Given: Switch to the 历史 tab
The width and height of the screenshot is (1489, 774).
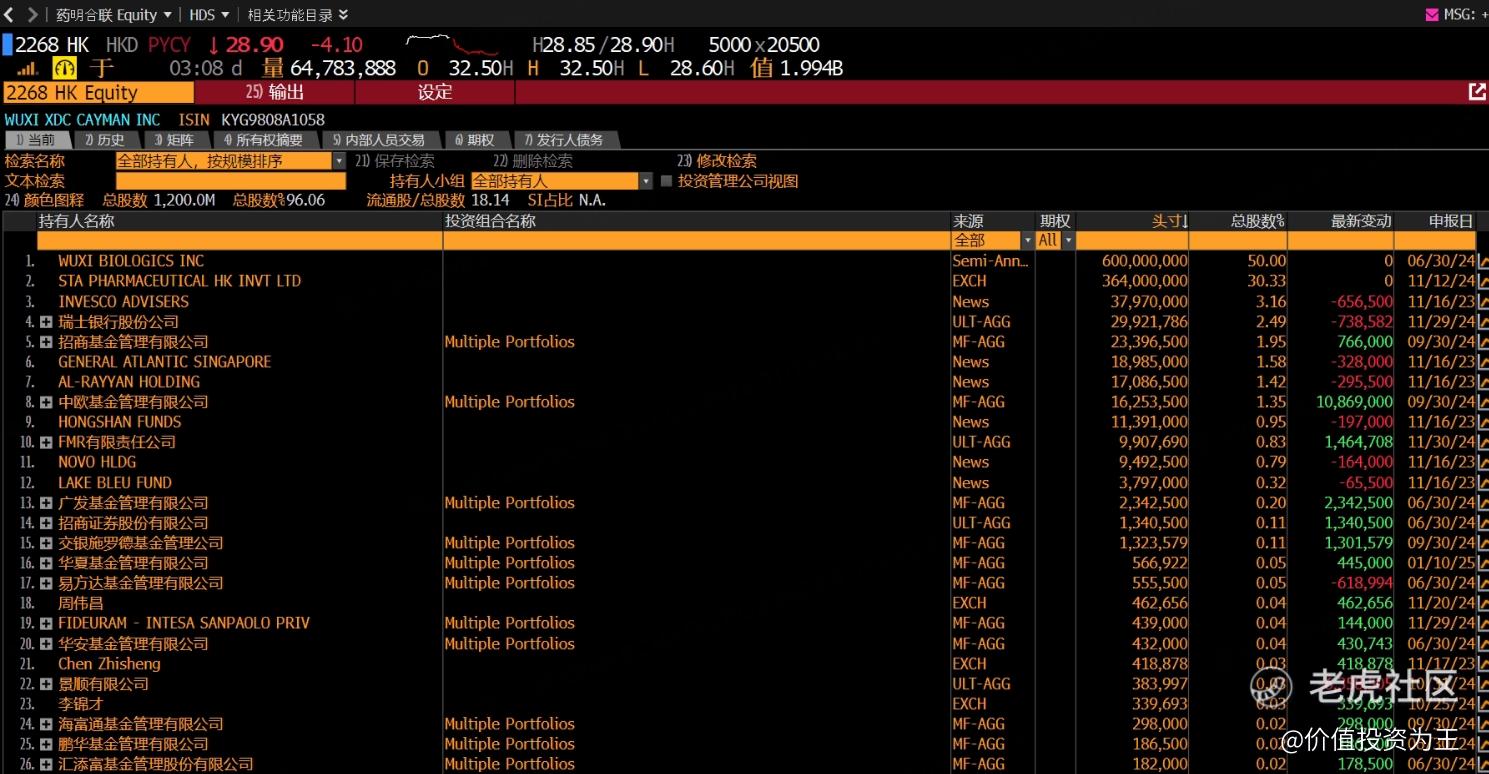Looking at the screenshot, I should 105,140.
